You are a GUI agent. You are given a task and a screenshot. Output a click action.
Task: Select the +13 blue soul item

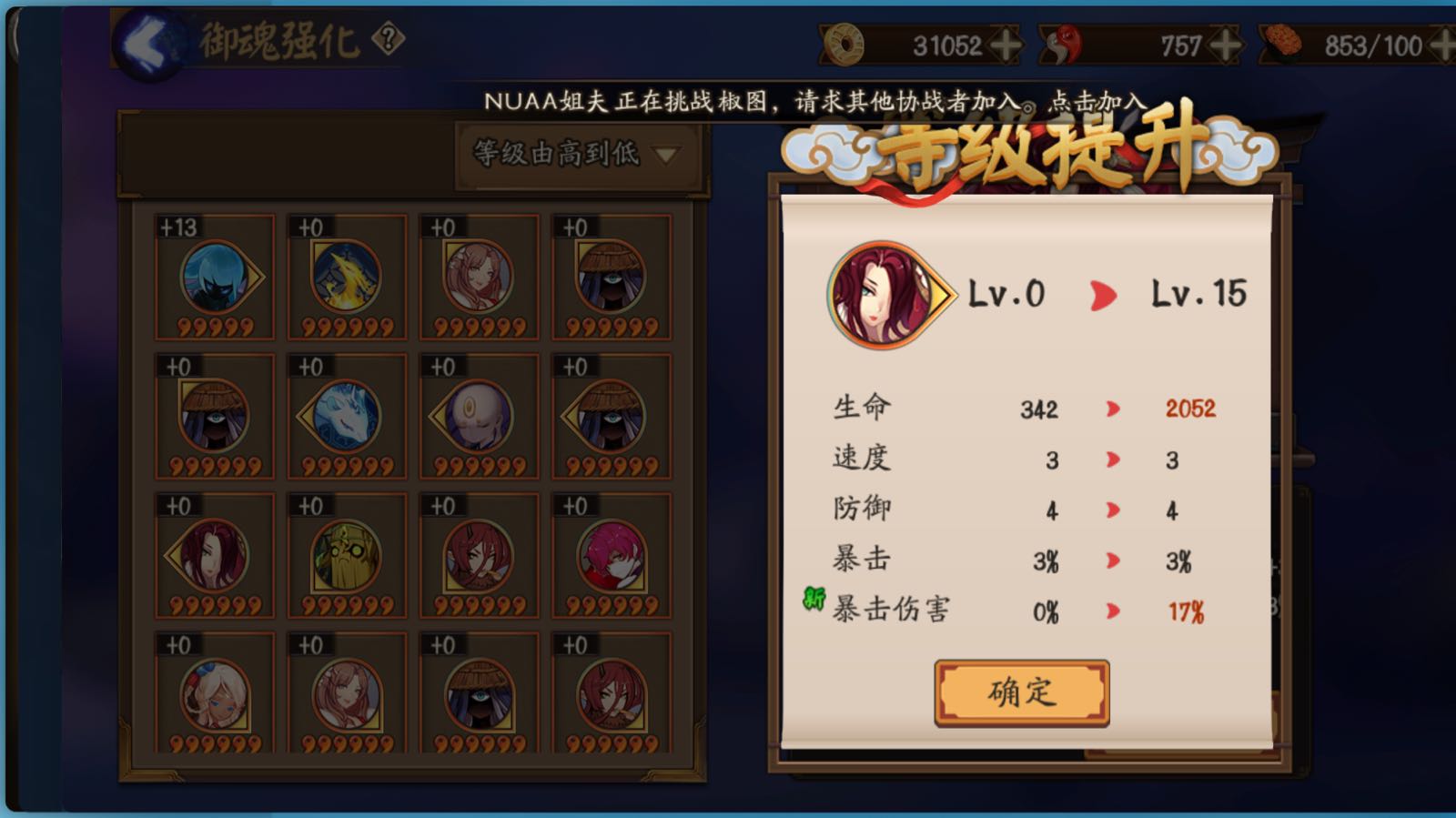pyautogui.click(x=215, y=278)
